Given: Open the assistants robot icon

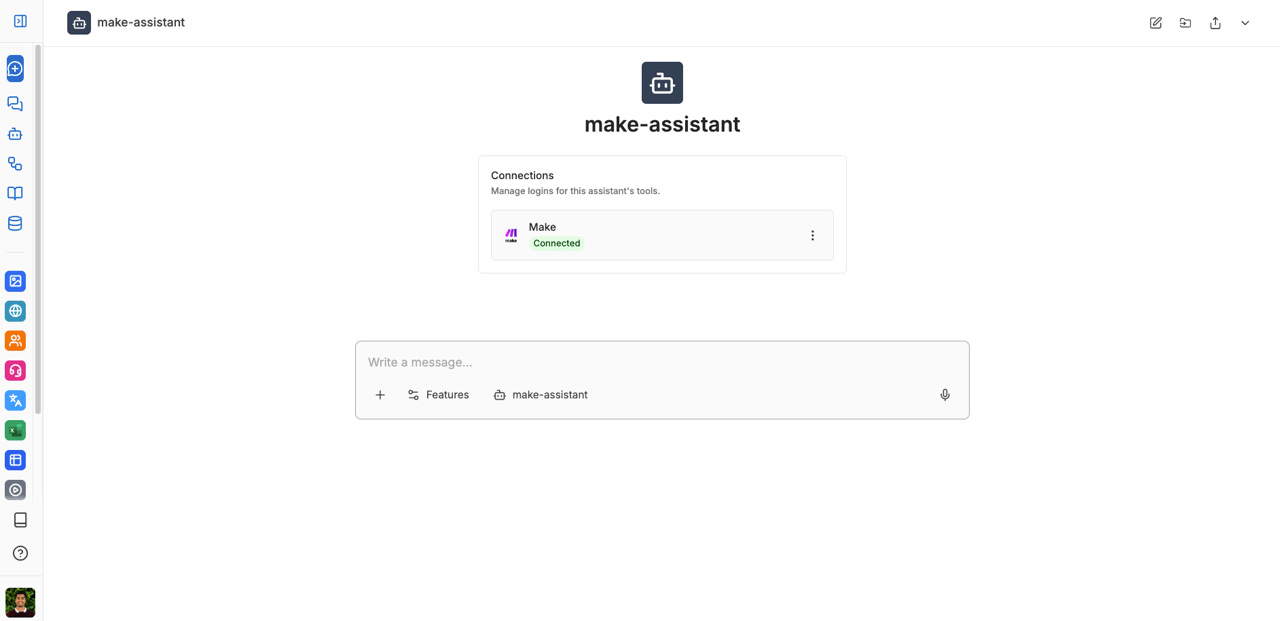Looking at the screenshot, I should tap(15, 134).
